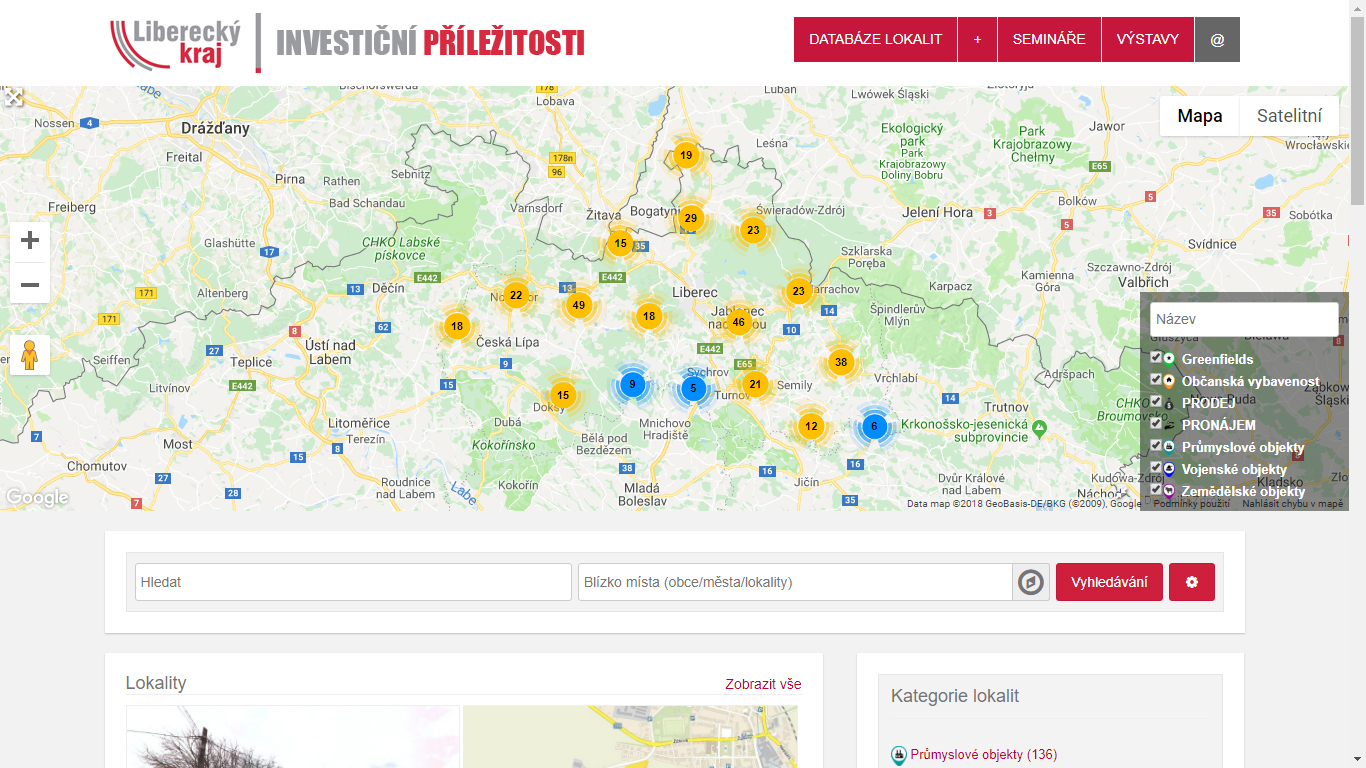Select the Street View pegman icon
1366x768 pixels.
click(x=30, y=355)
